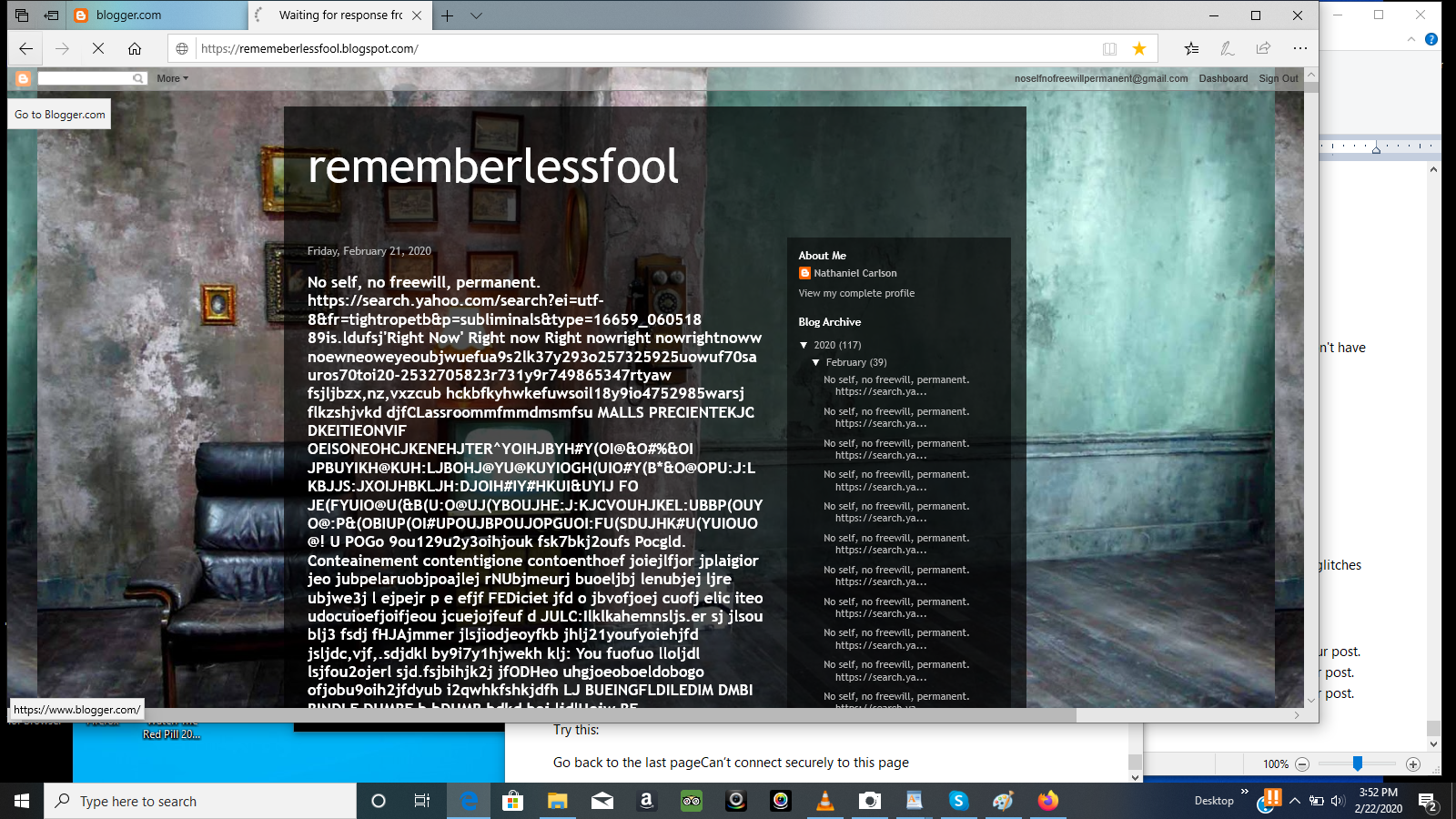Open Edge Settings and more menu
Viewport: 1456px width, 819px height.
click(x=1299, y=48)
